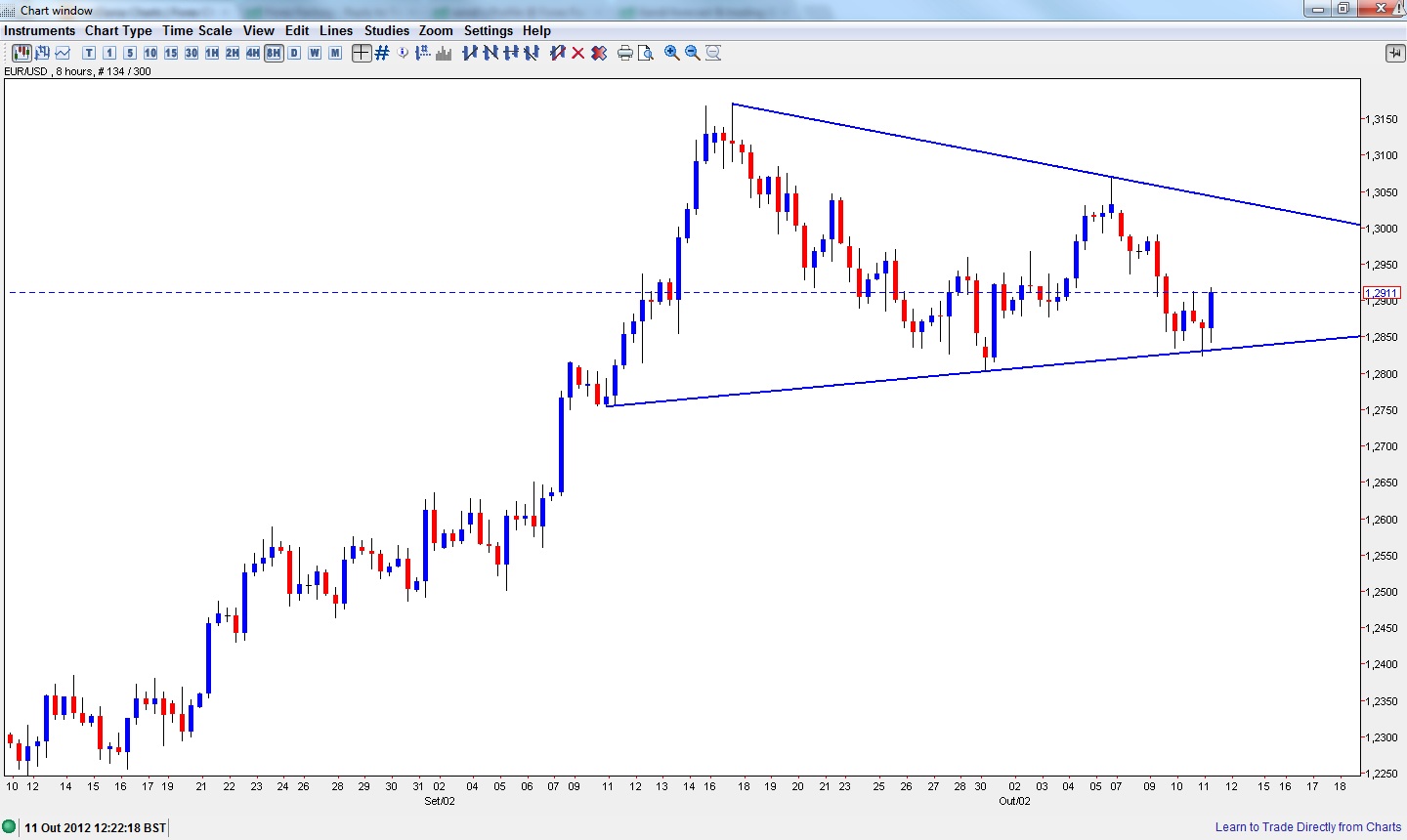Screen dimensions: 1407x840
Task: Delete selected line with red X
Action: (578, 53)
